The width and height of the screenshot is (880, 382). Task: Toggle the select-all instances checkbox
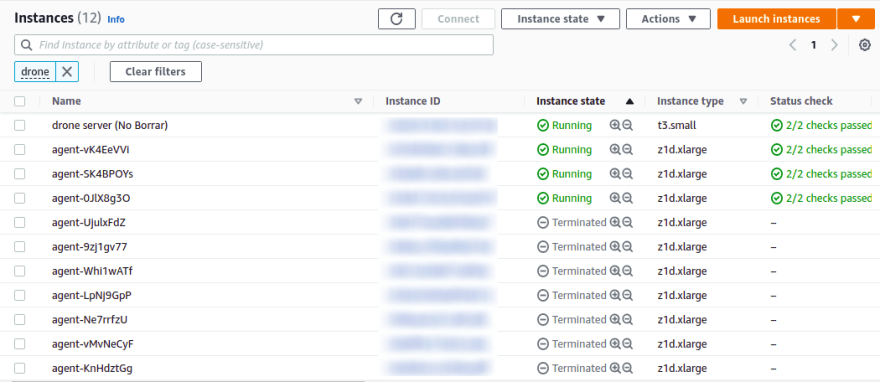pyautogui.click(x=20, y=102)
